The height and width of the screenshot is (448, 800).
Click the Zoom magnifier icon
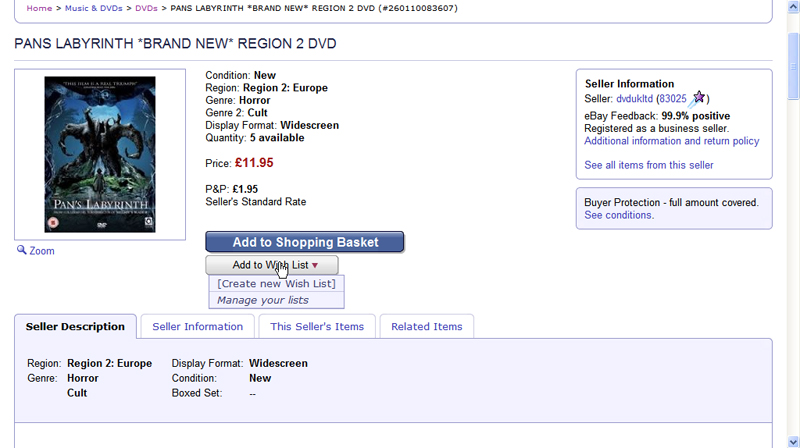tap(21, 250)
